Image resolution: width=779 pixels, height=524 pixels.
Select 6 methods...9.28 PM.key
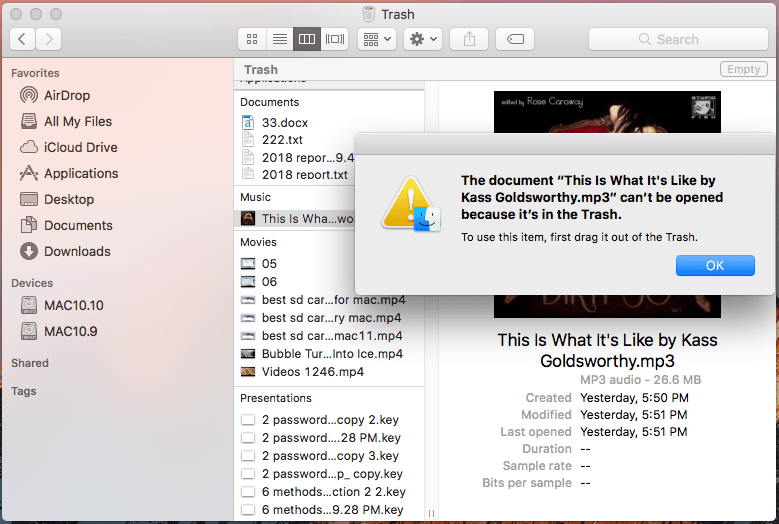[332, 510]
